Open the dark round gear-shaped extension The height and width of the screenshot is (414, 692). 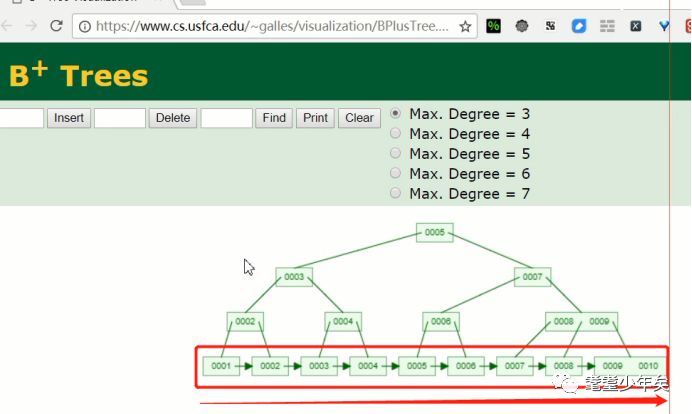522,26
